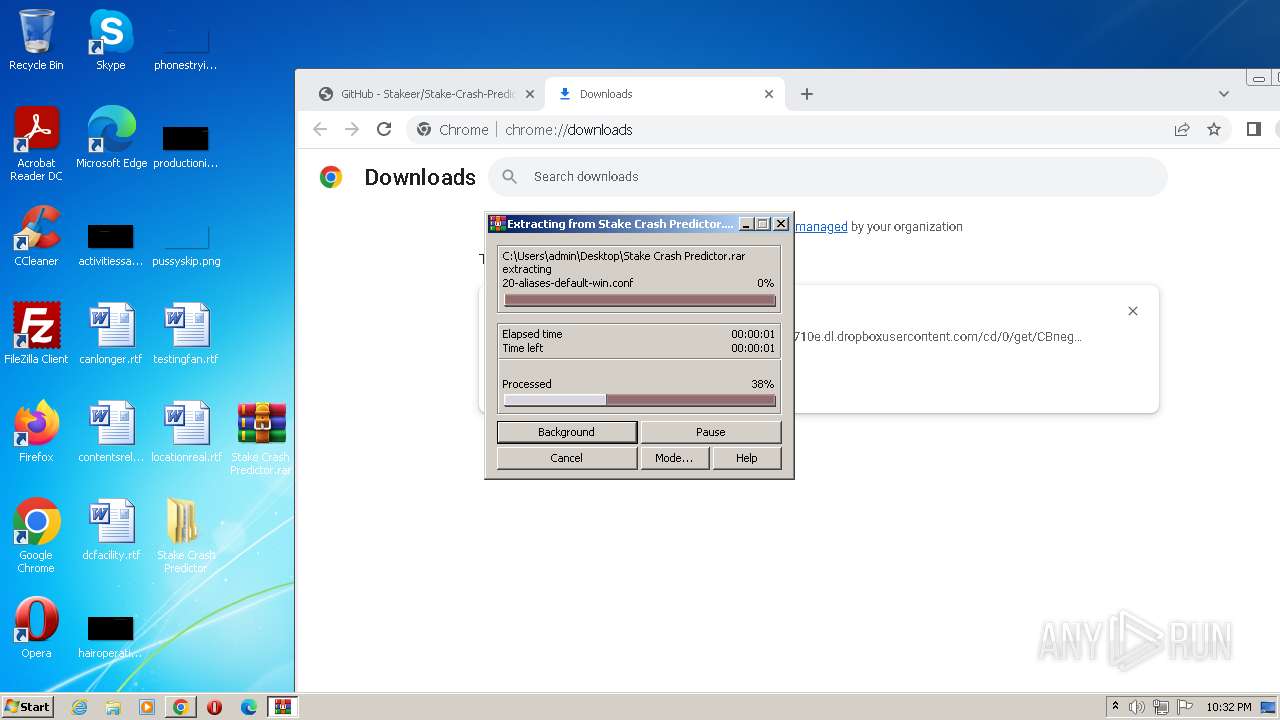Open Edge from the taskbar
1280x720 pixels.
pos(249,707)
